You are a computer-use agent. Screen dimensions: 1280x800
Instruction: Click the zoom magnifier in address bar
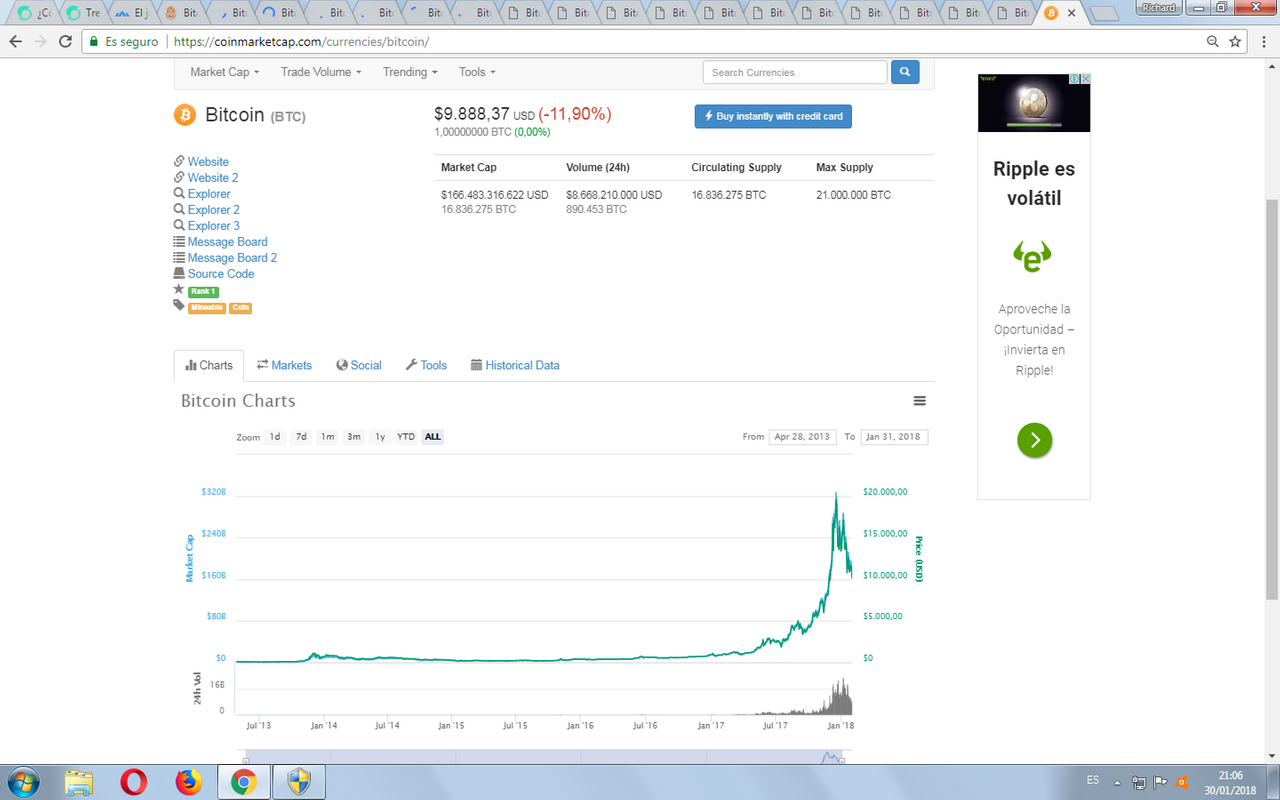pos(1212,42)
